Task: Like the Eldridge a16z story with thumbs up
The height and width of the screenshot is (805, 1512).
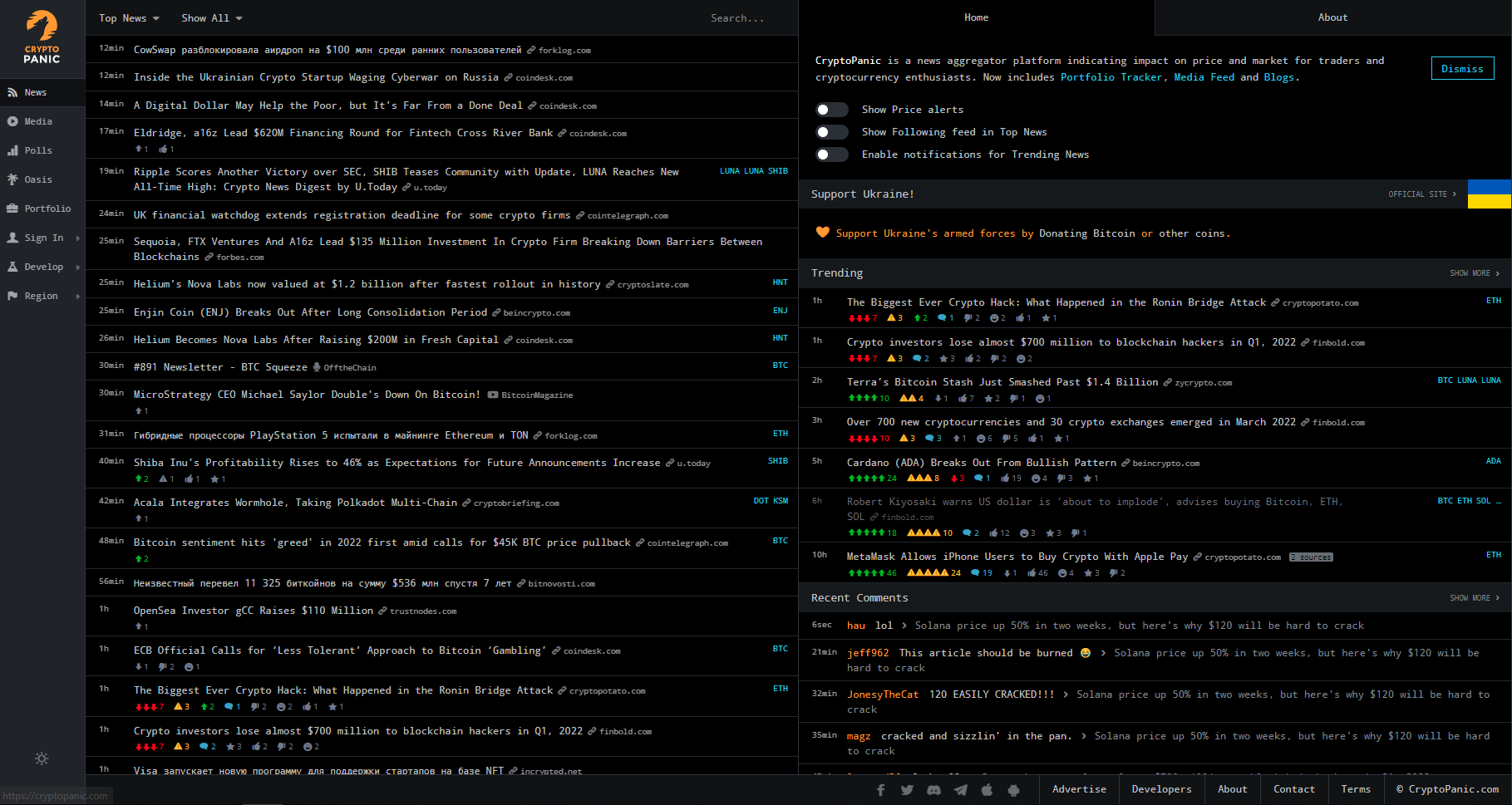Action: (x=166, y=149)
